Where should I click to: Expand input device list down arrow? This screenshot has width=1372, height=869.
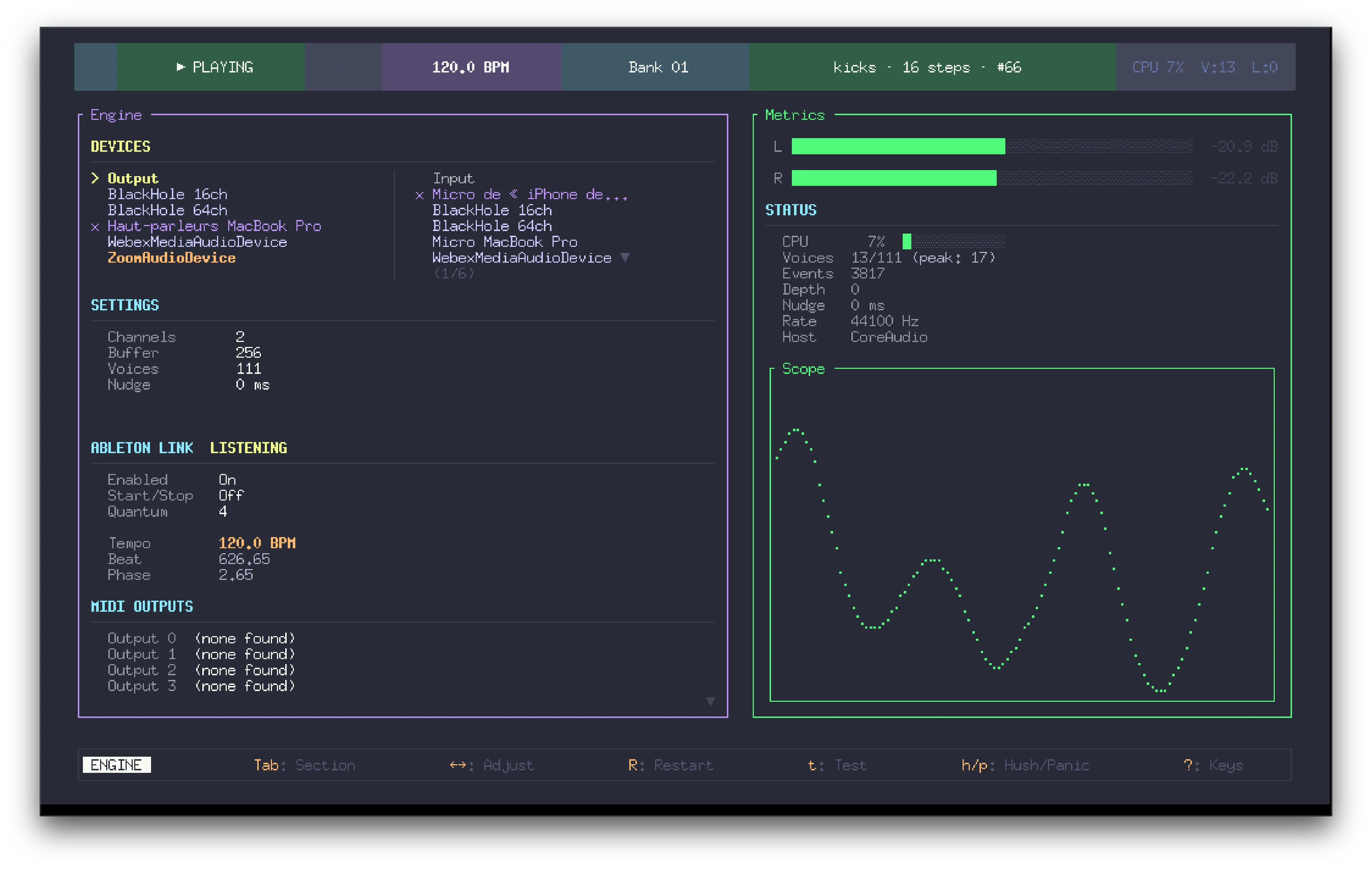[625, 258]
